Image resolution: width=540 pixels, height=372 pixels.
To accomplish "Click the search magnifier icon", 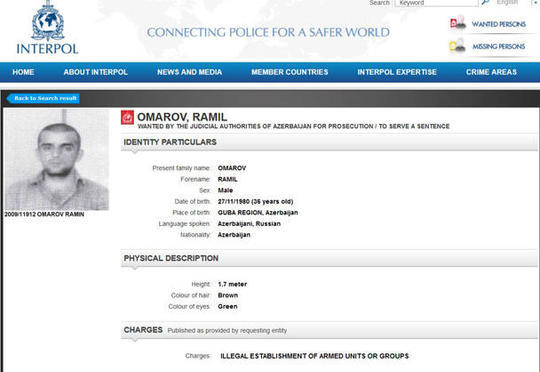I will (485, 3).
